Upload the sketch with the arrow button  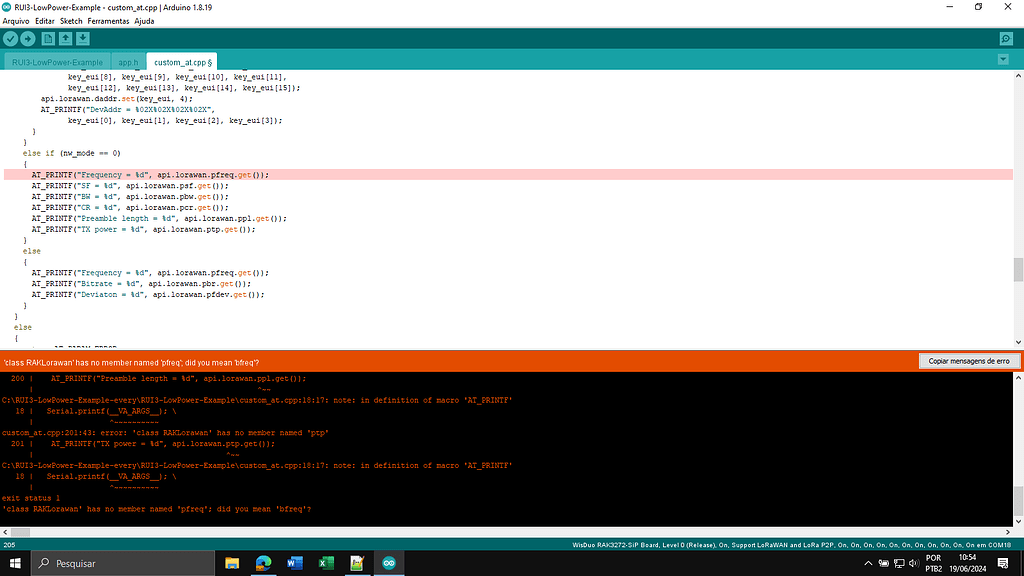pyautogui.click(x=28, y=38)
